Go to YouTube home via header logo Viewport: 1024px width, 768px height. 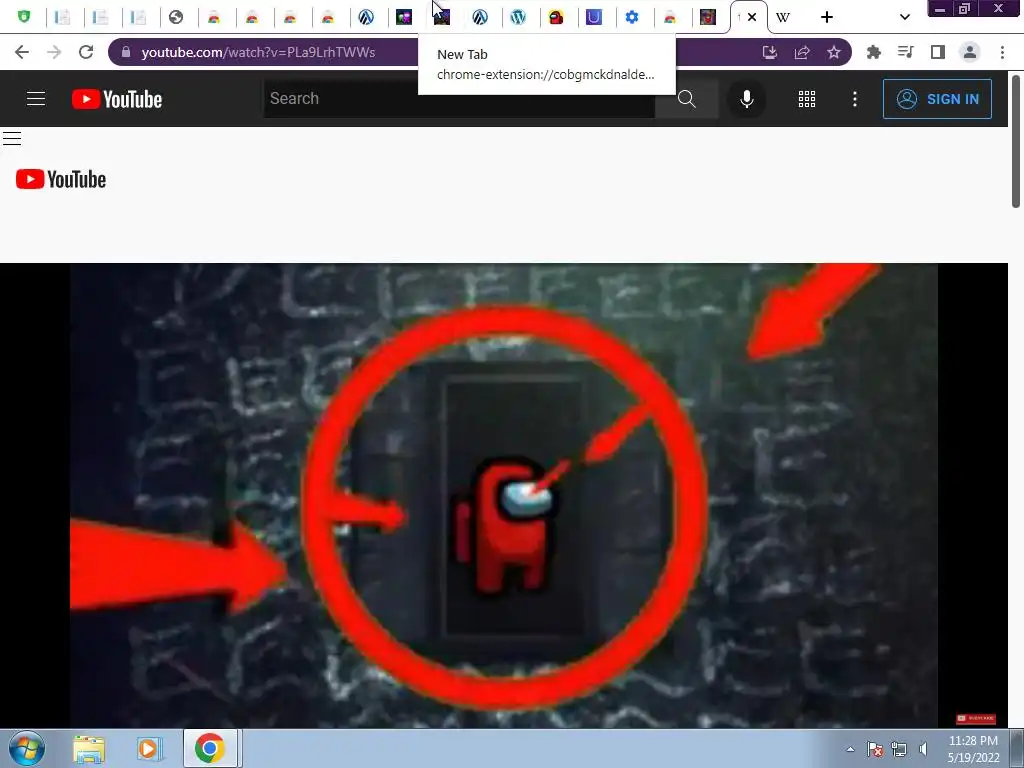pos(117,99)
